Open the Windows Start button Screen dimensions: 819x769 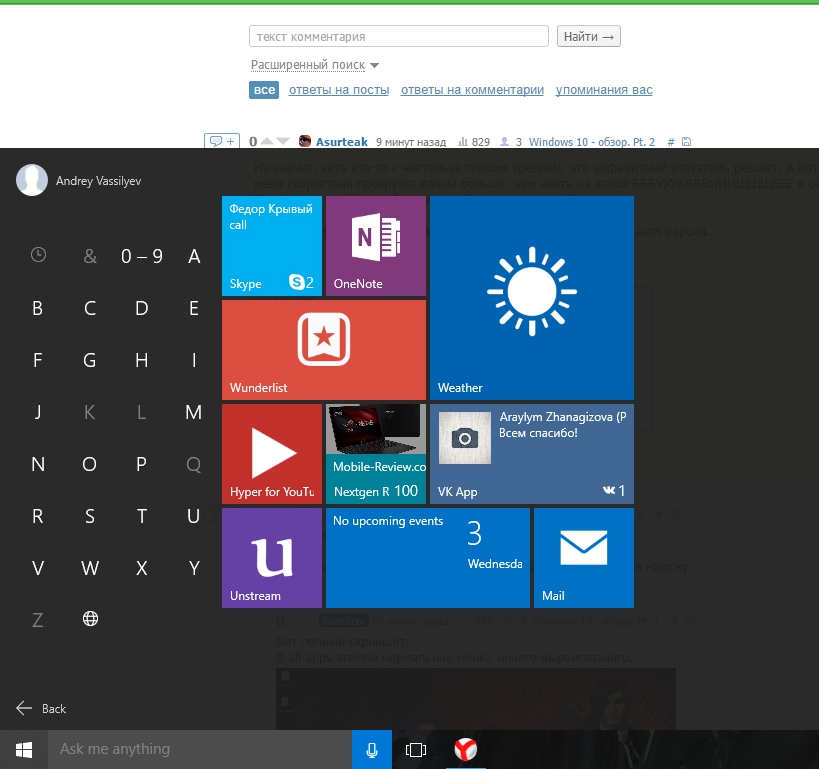(23, 749)
